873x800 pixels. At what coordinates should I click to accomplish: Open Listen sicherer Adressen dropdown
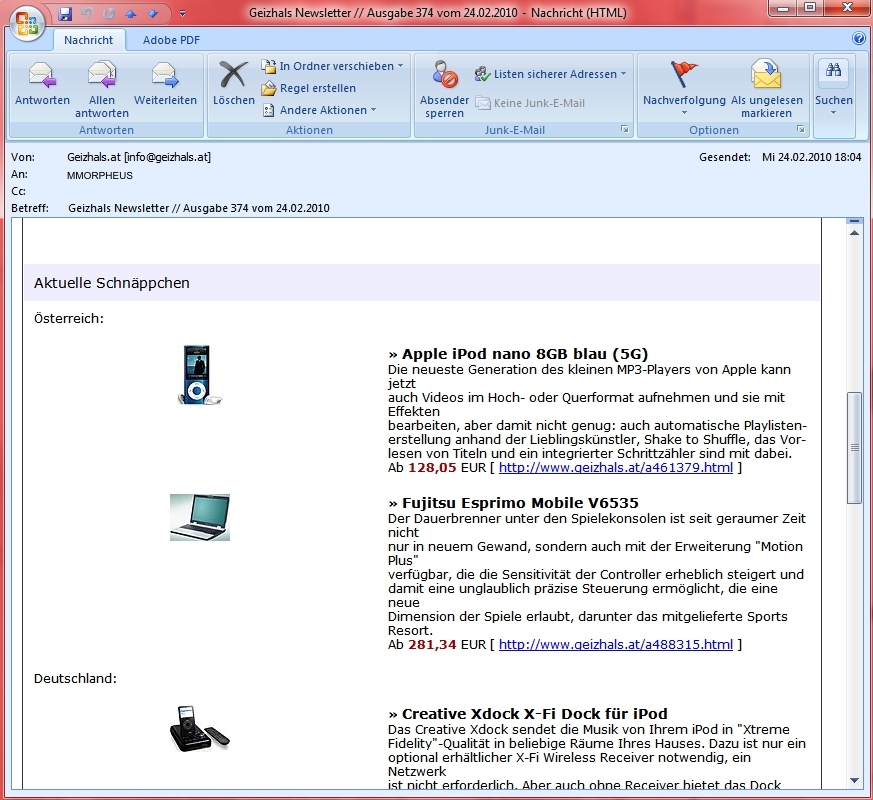(x=550, y=74)
